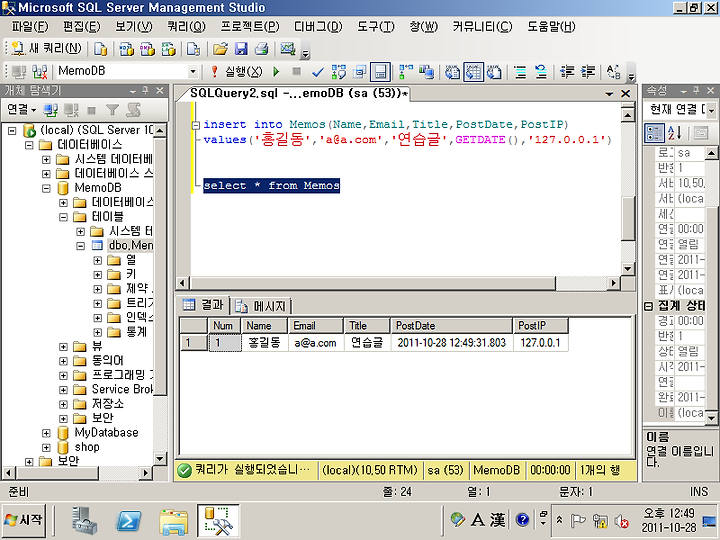Click the Query Options icon
720x540 pixels.
click(360, 72)
